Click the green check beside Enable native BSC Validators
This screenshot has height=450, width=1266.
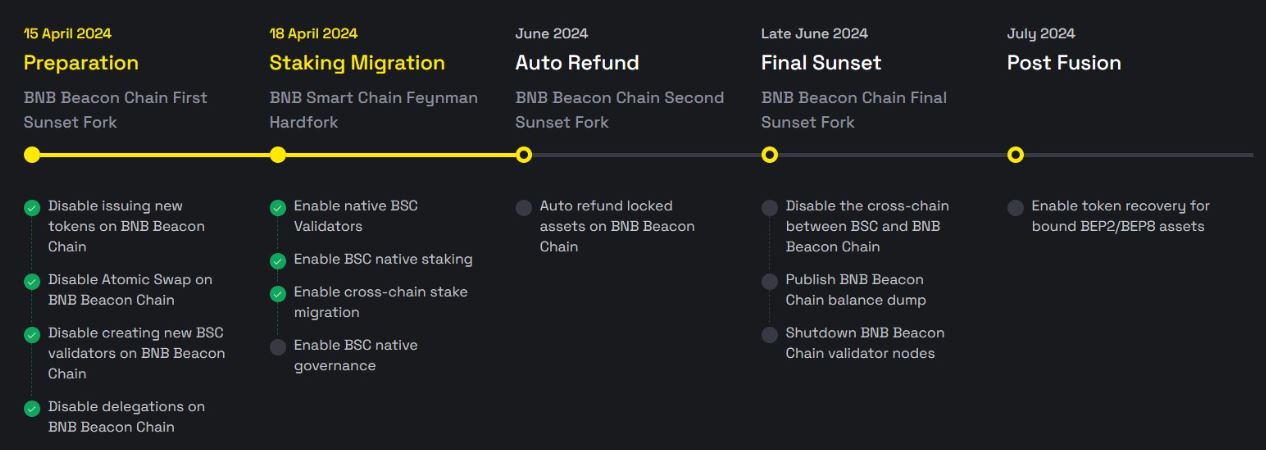278,208
